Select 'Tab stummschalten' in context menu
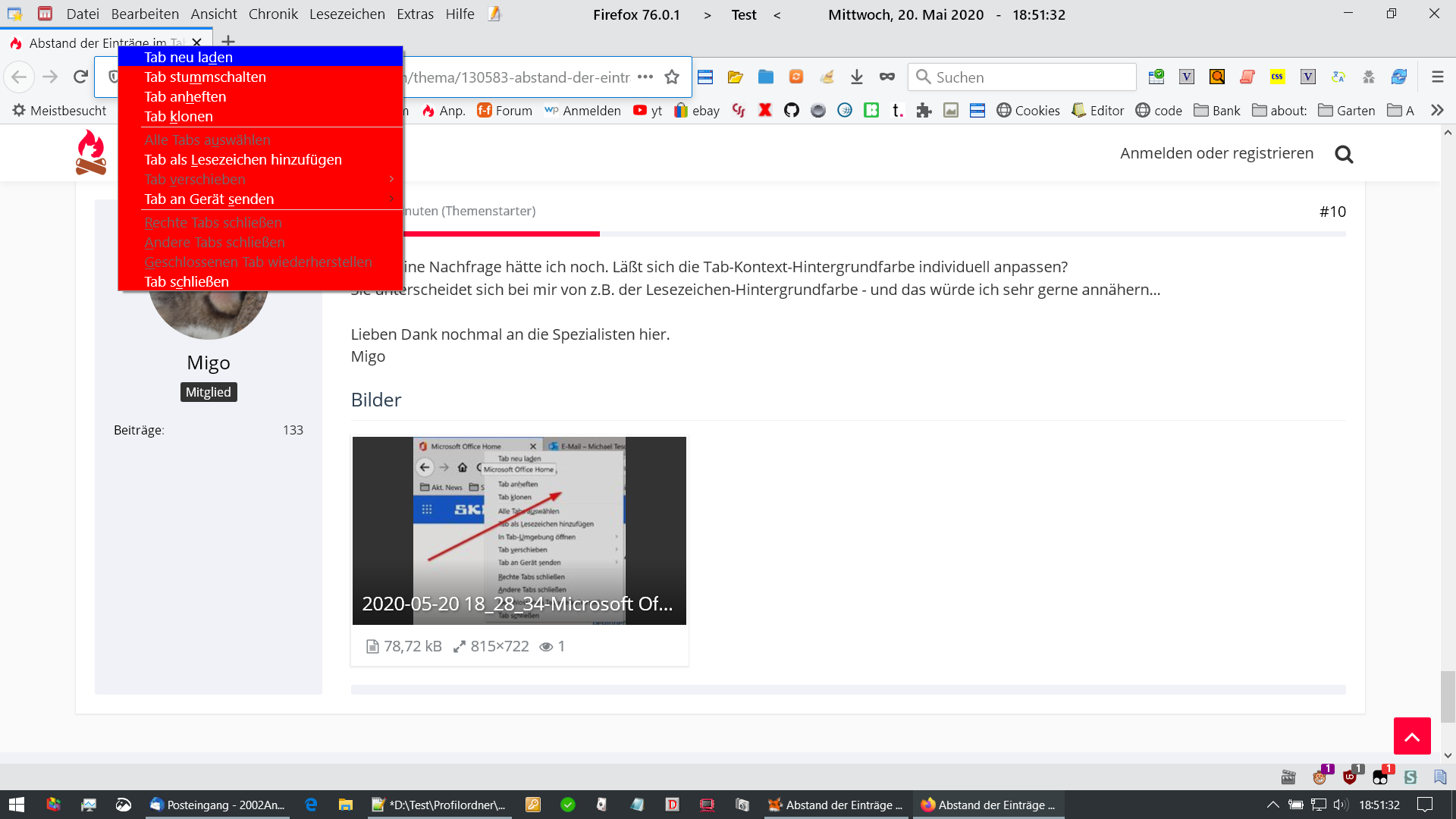 205,77
